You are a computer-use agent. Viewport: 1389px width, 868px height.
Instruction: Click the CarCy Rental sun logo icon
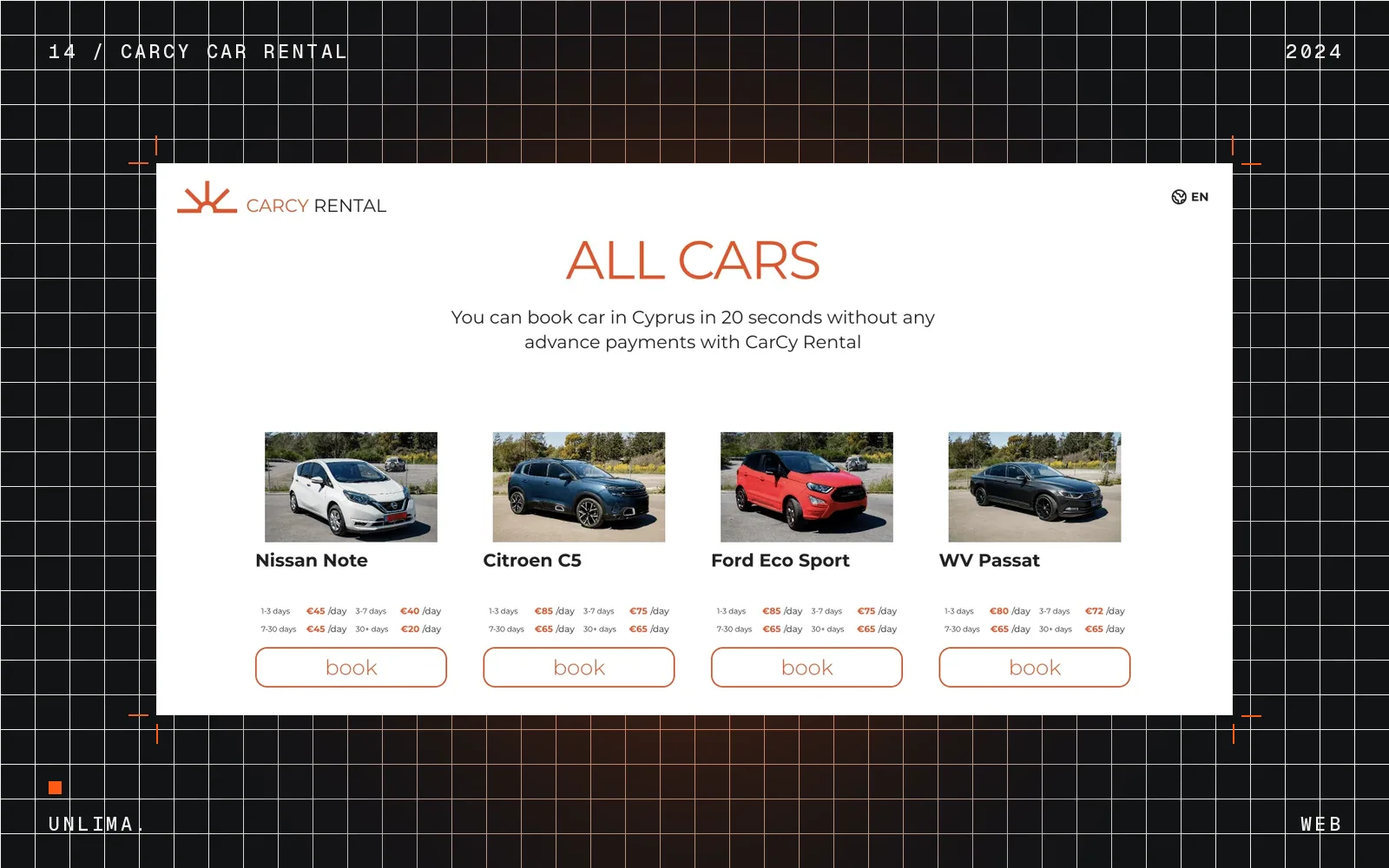pos(207,198)
